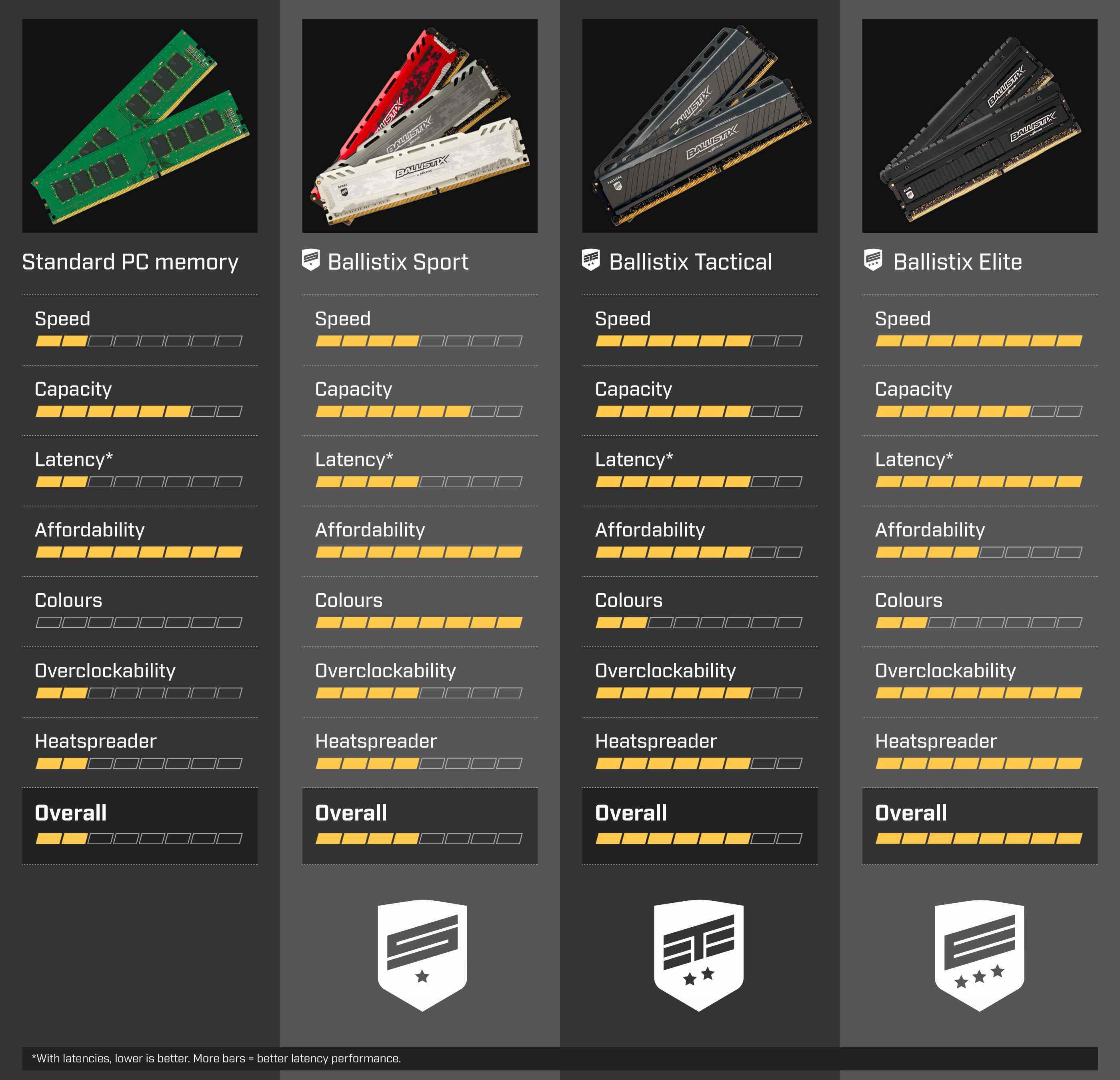
Task: Click the Heatspreader bar for Ballistix Sport
Action: click(419, 764)
